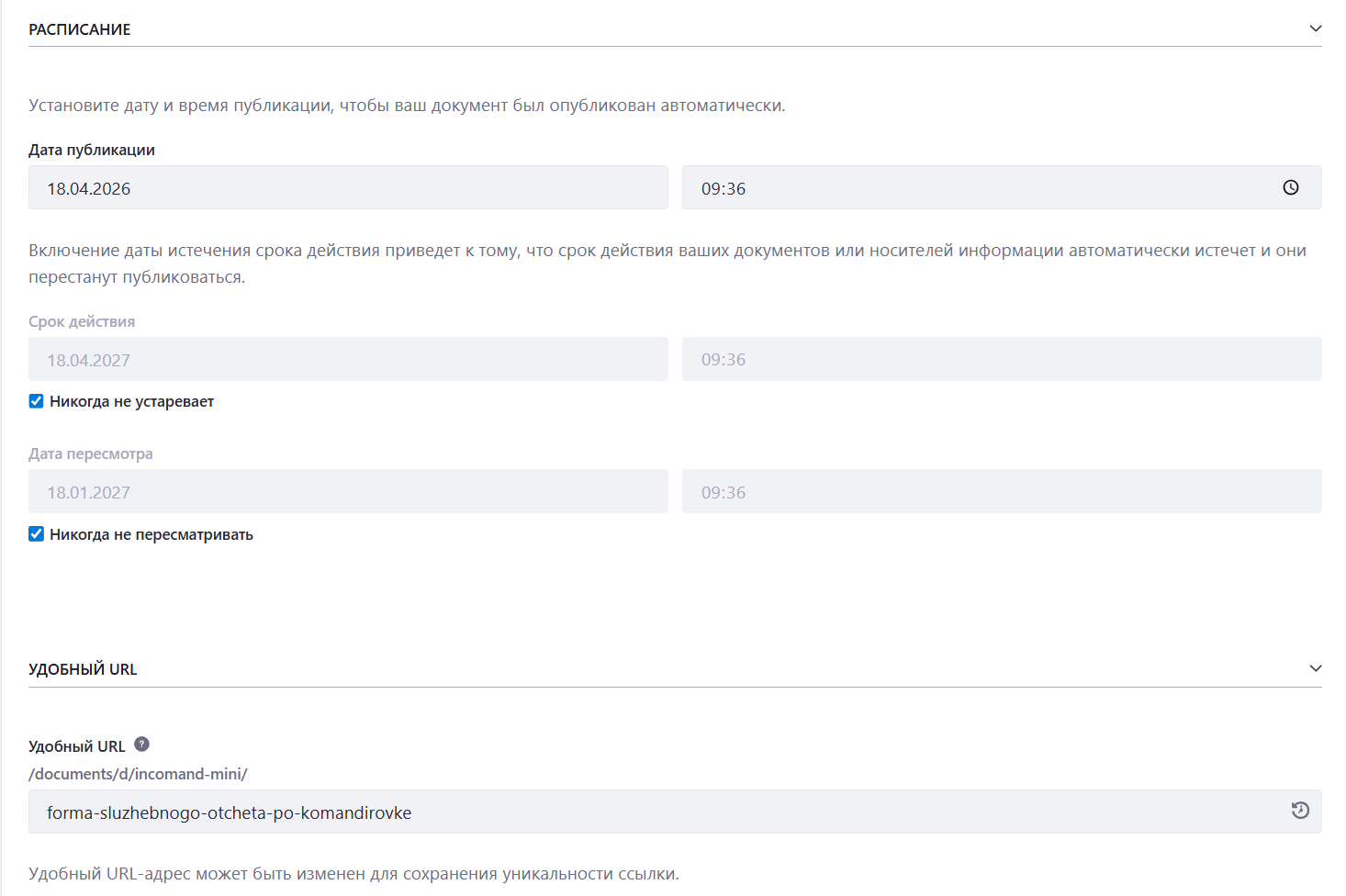Collapse section using the УДОБНЫЙ URL chevron
Image resolution: width=1346 pixels, height=896 pixels.
(x=1315, y=668)
